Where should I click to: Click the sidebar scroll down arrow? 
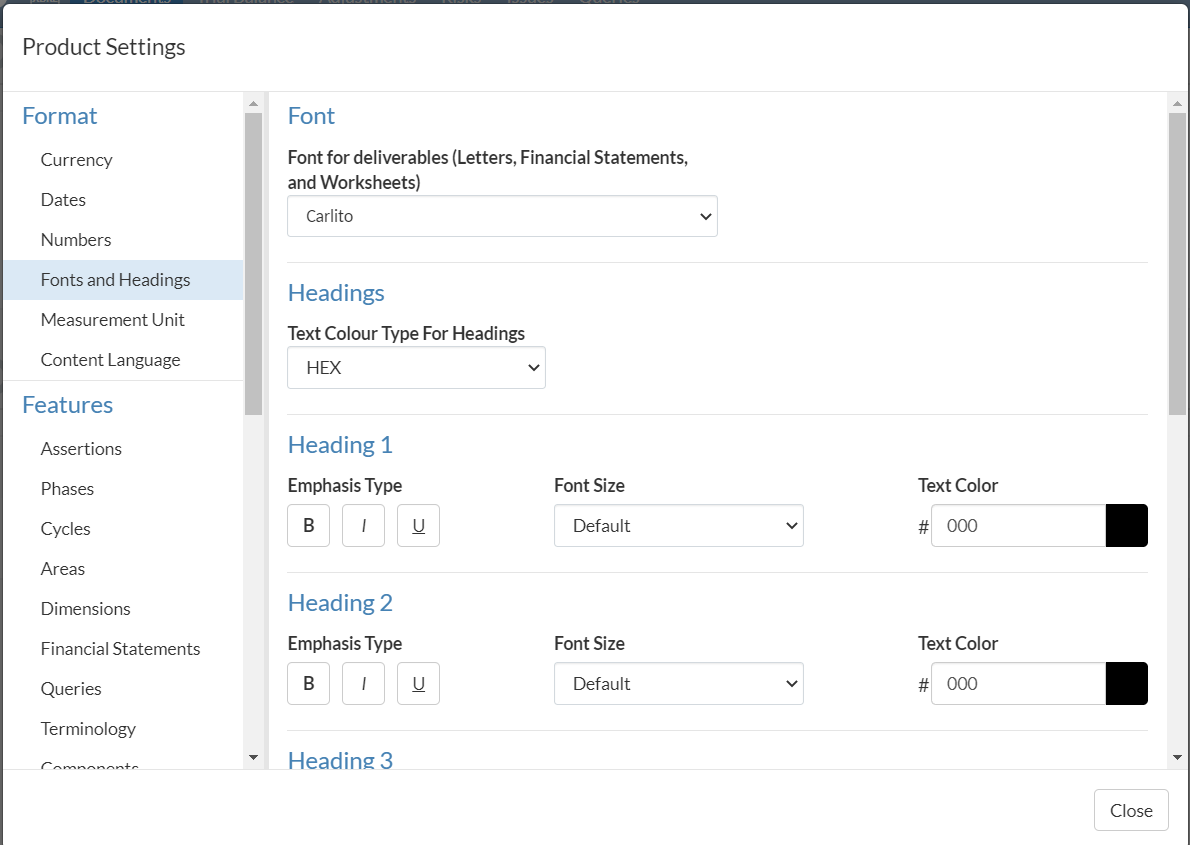click(x=253, y=758)
